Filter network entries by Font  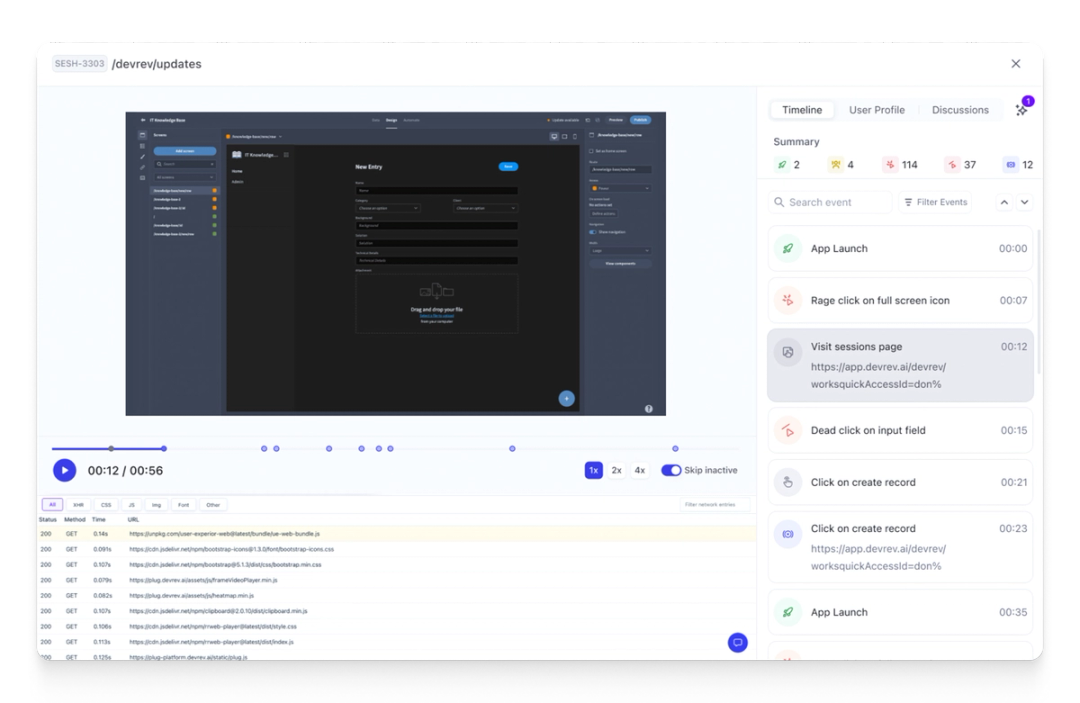(183, 505)
